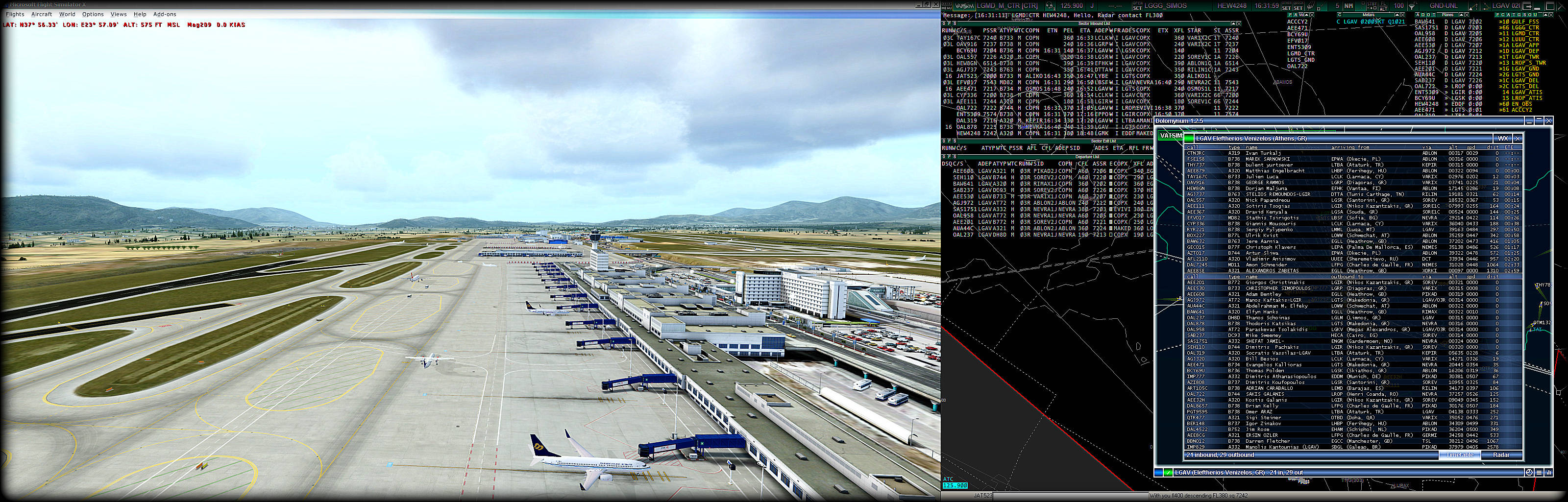Open the Flights menu in Flight Simulator

click(x=15, y=14)
